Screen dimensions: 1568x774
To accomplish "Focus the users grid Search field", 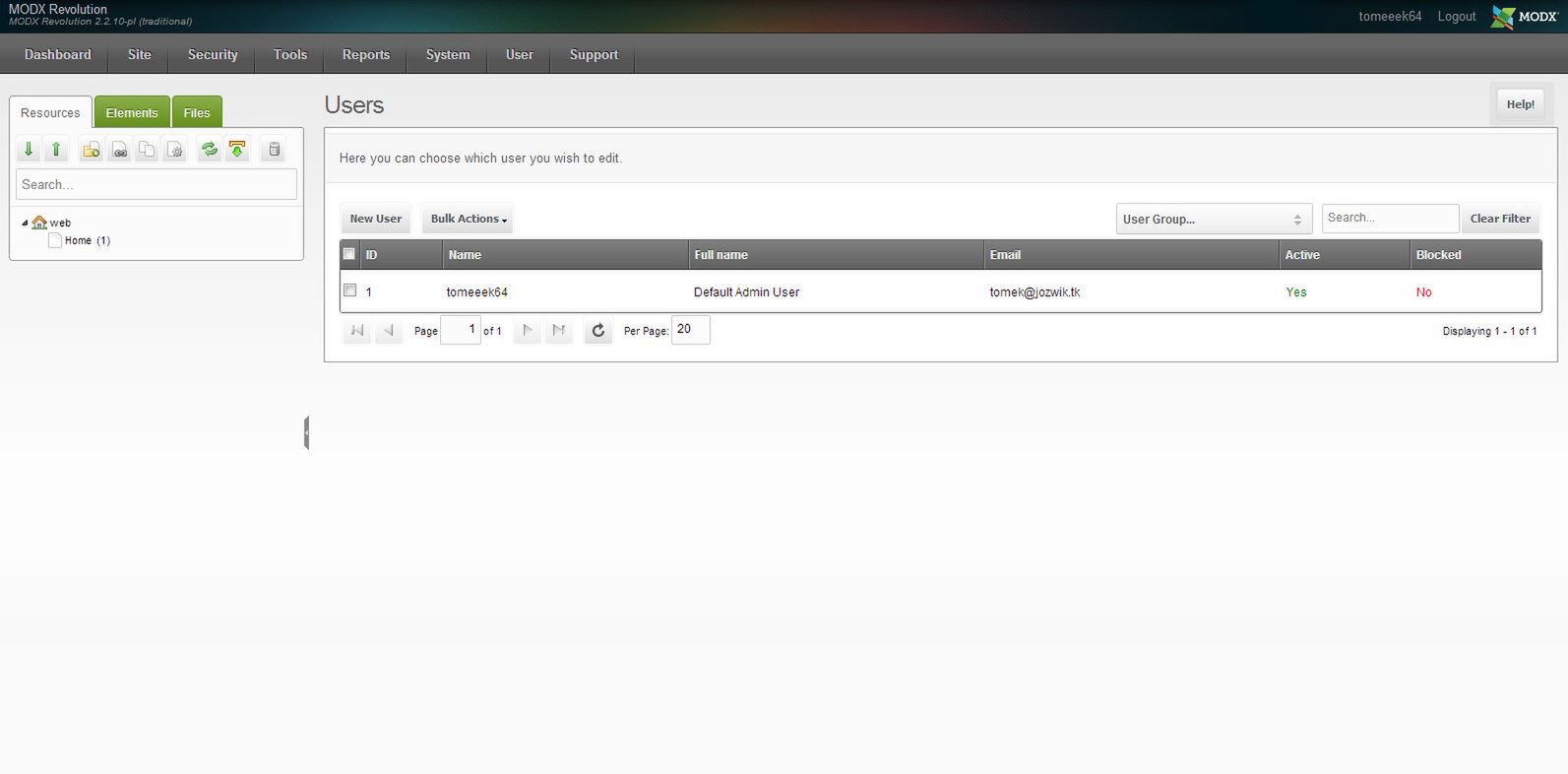I will 1390,218.
